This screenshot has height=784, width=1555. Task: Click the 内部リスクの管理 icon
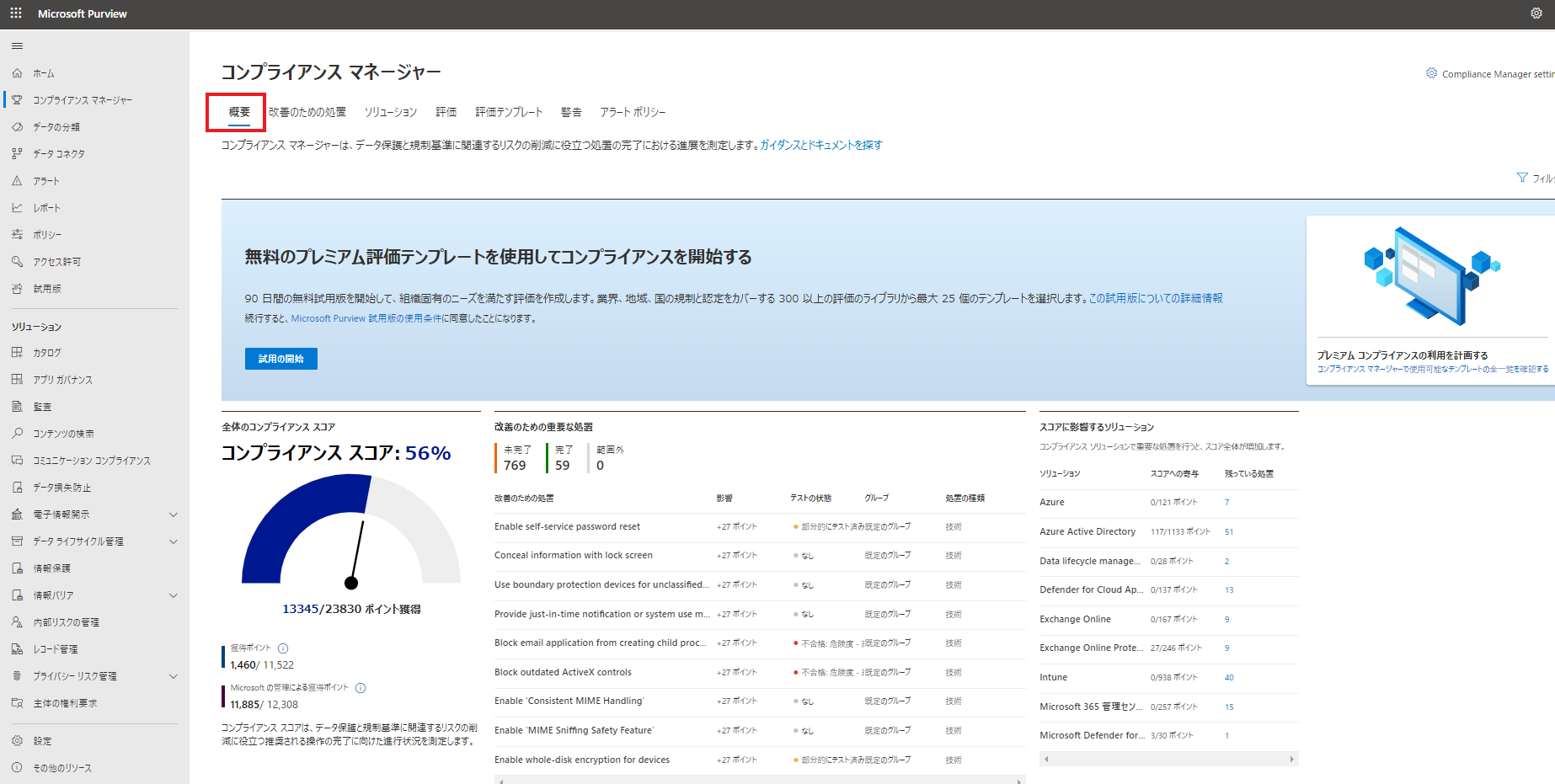(x=17, y=622)
